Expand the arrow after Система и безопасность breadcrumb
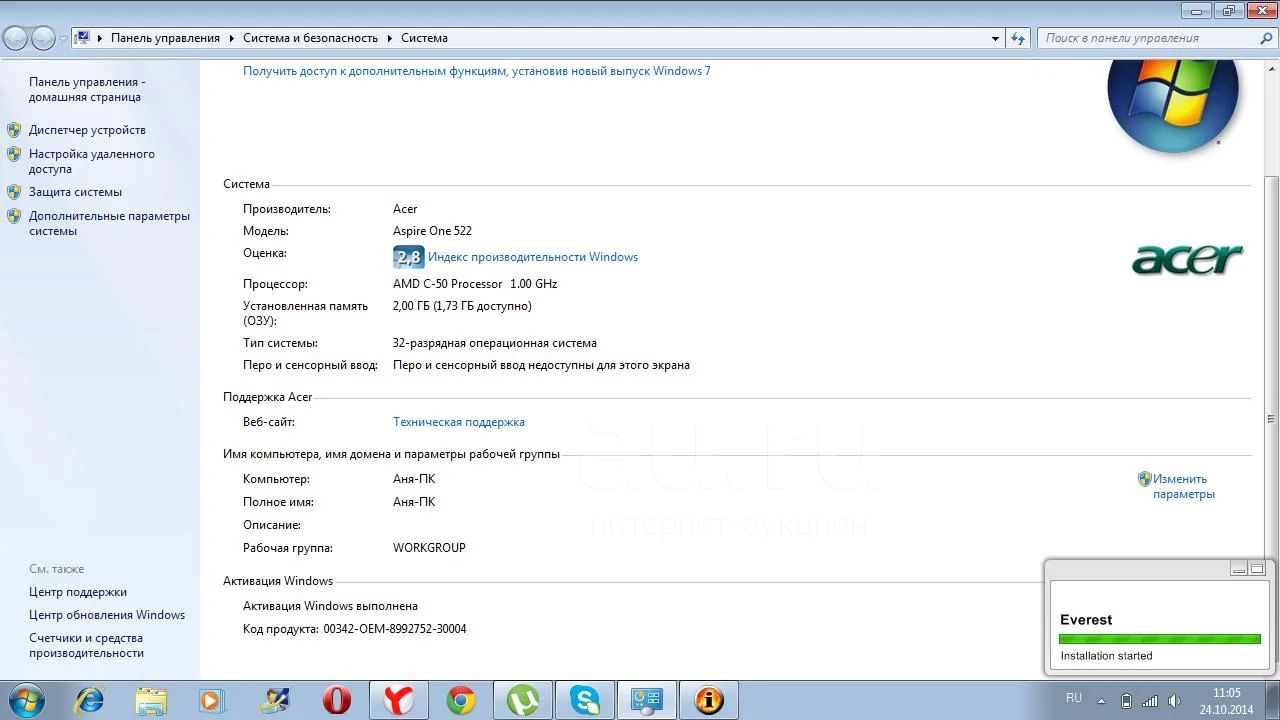 click(389, 38)
